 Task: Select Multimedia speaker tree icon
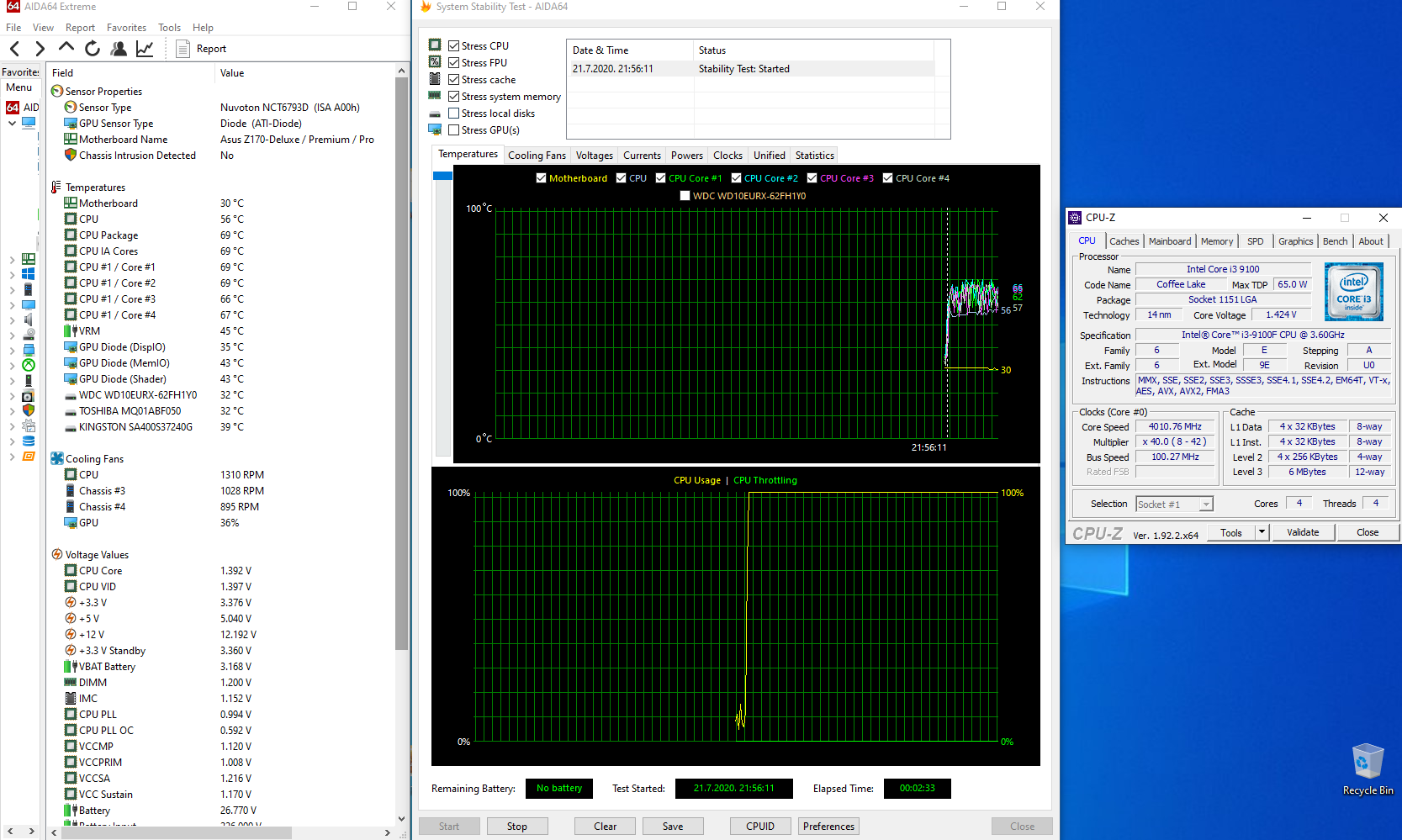click(x=29, y=320)
